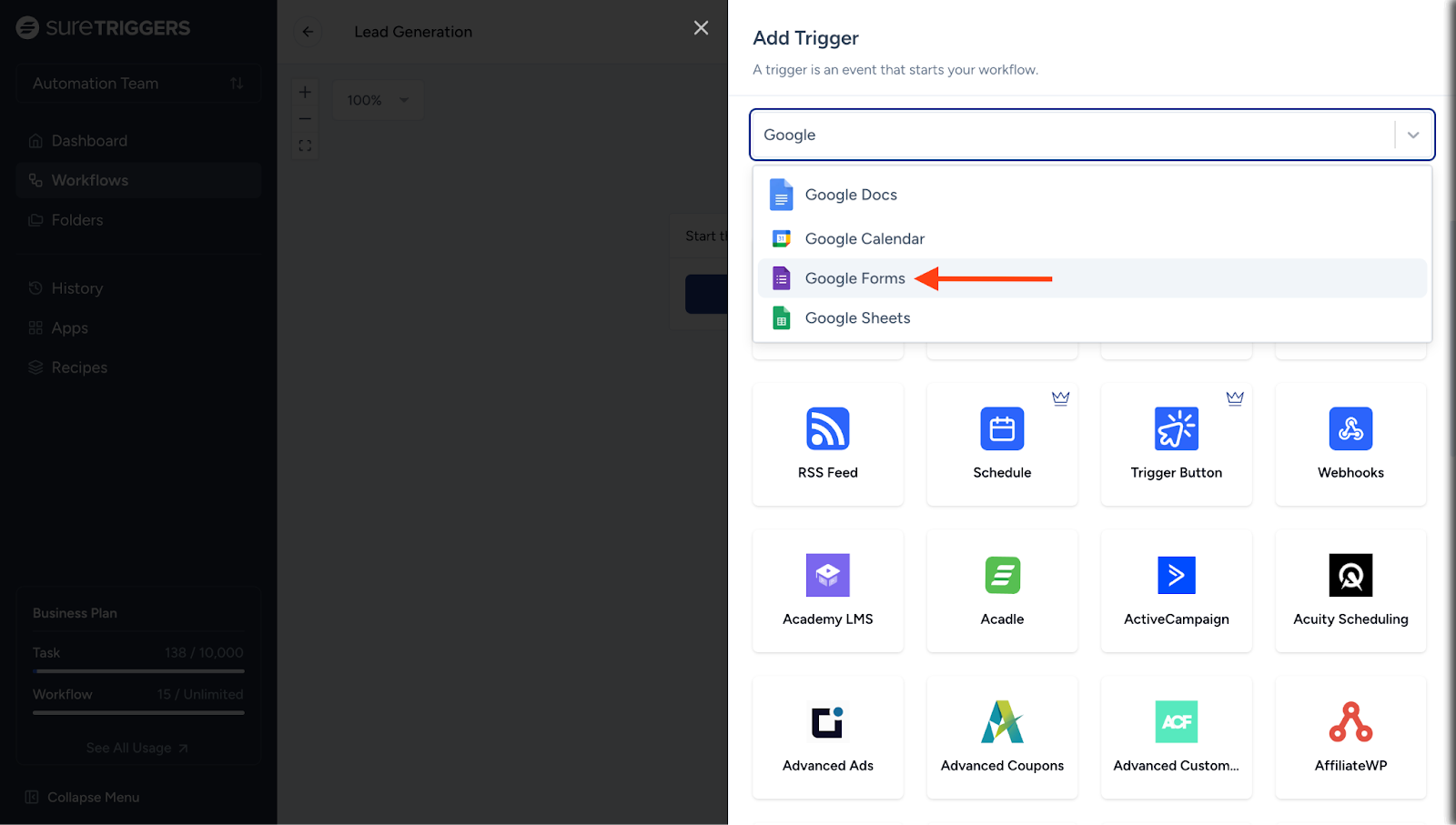This screenshot has height=825, width=1456.
Task: Click the green Google Sheets icon
Action: [x=781, y=317]
